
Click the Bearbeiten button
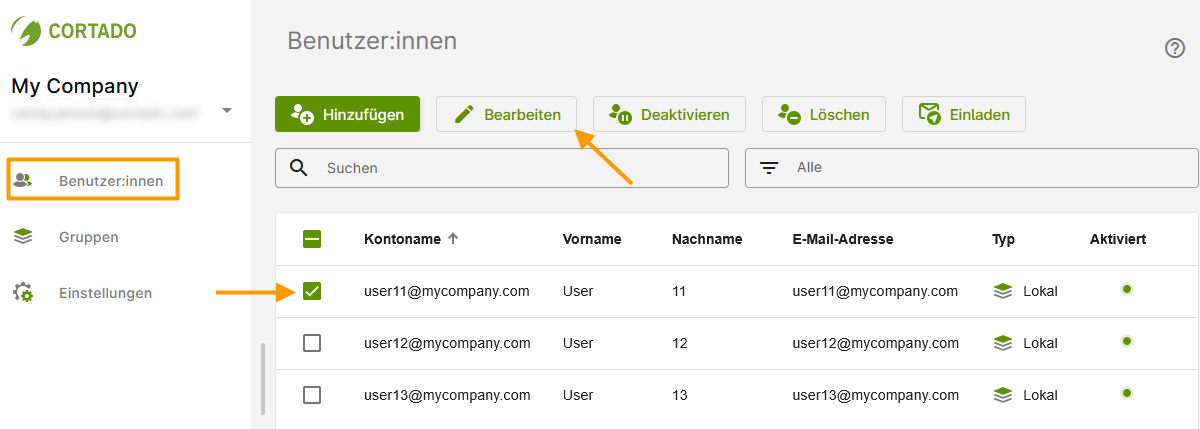pyautogui.click(x=506, y=114)
